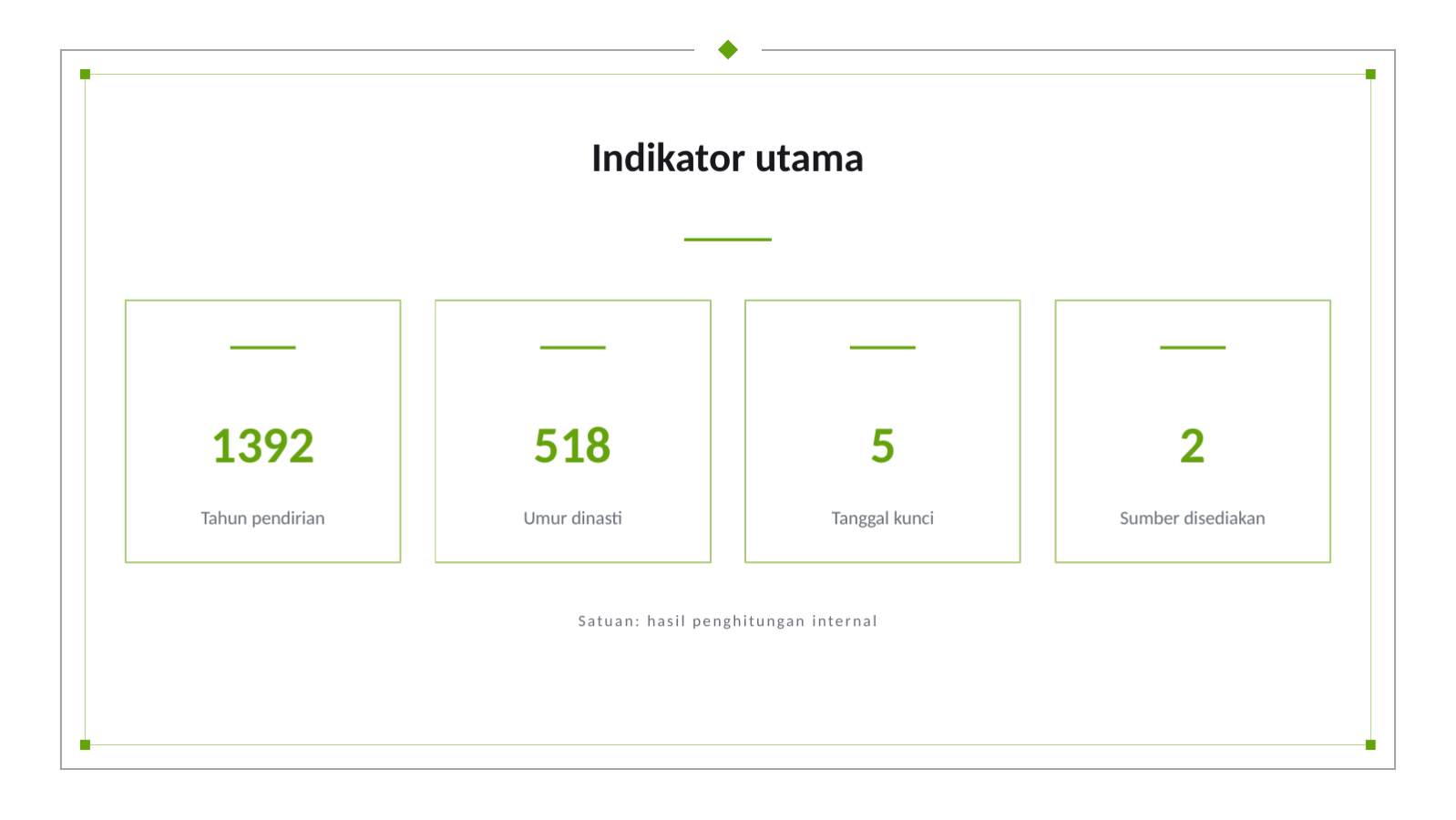Click green accent line above 518

coord(572,347)
